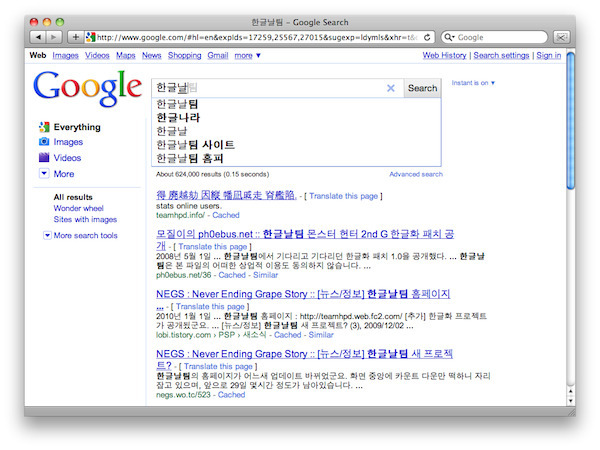Open the Cached link for negs.wo.tc/523
Screen dimensions: 600x450
[232, 395]
